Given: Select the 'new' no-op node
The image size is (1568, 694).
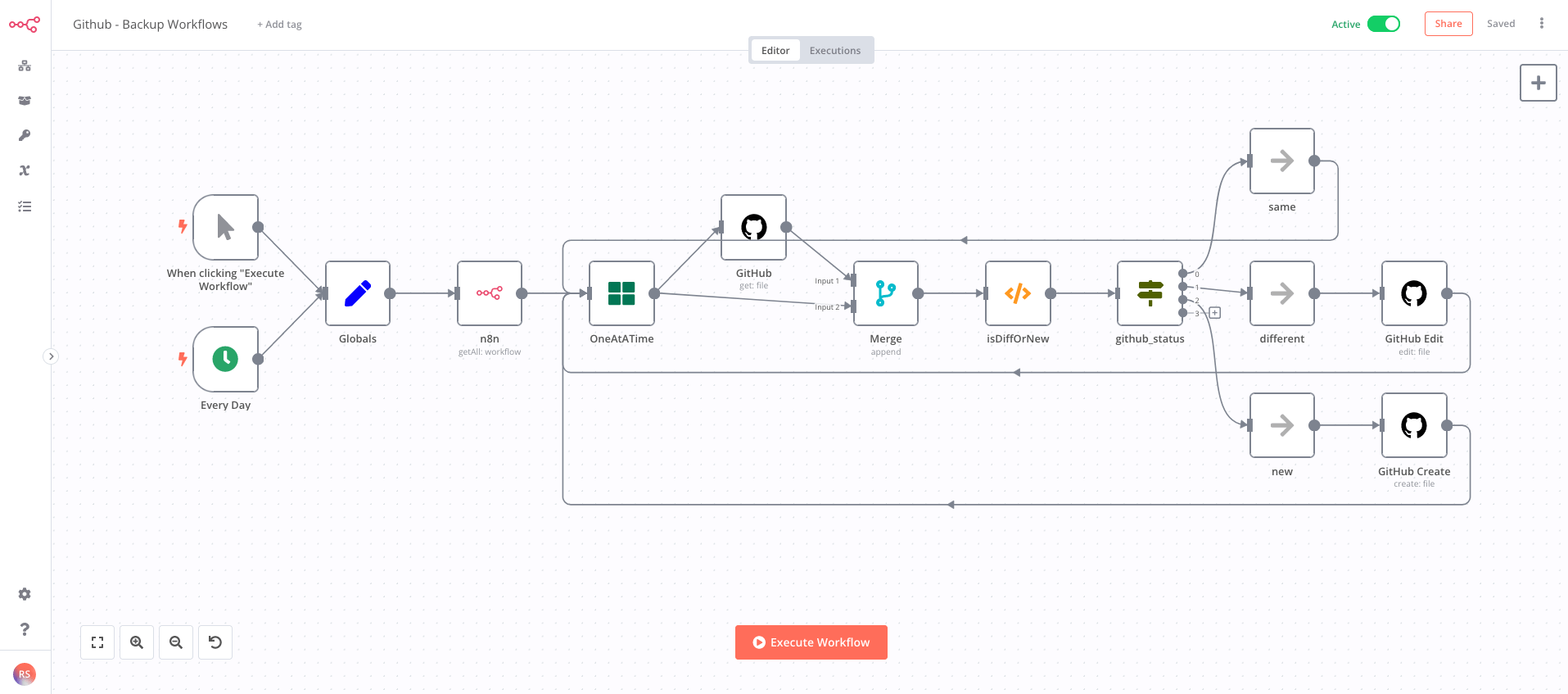Looking at the screenshot, I should point(1282,425).
